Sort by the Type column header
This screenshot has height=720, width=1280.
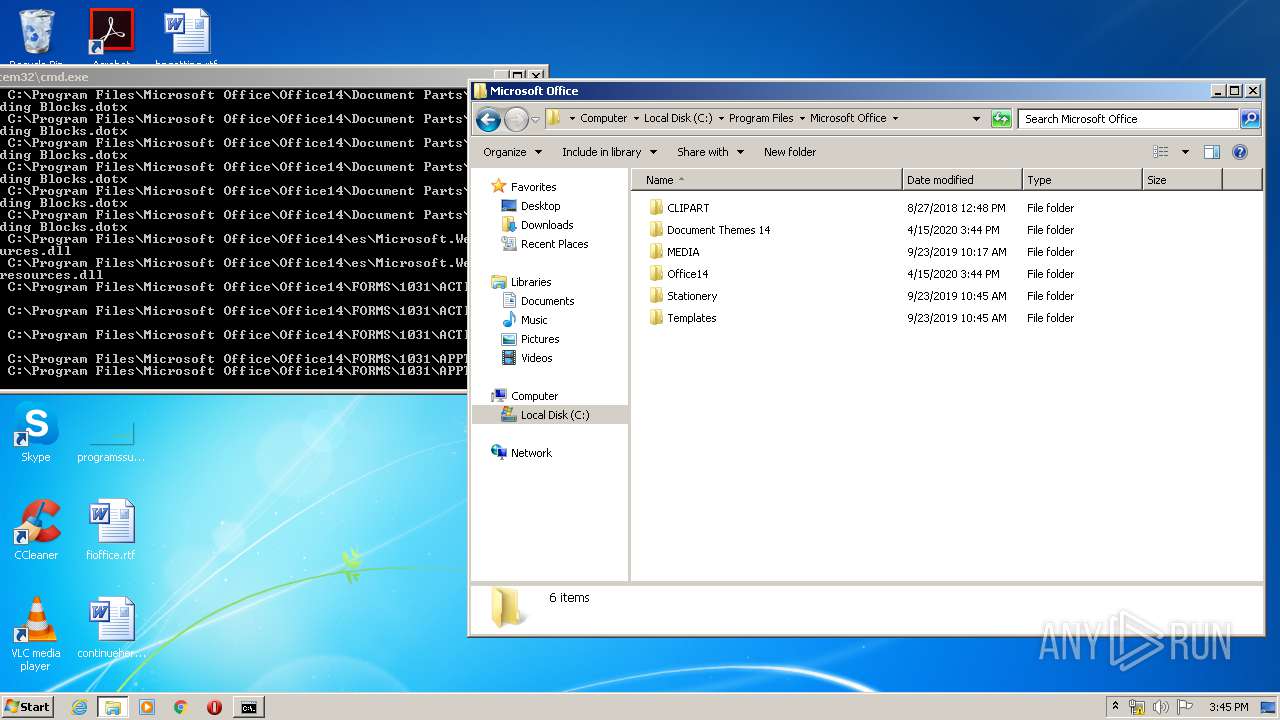pyautogui.click(x=1082, y=180)
